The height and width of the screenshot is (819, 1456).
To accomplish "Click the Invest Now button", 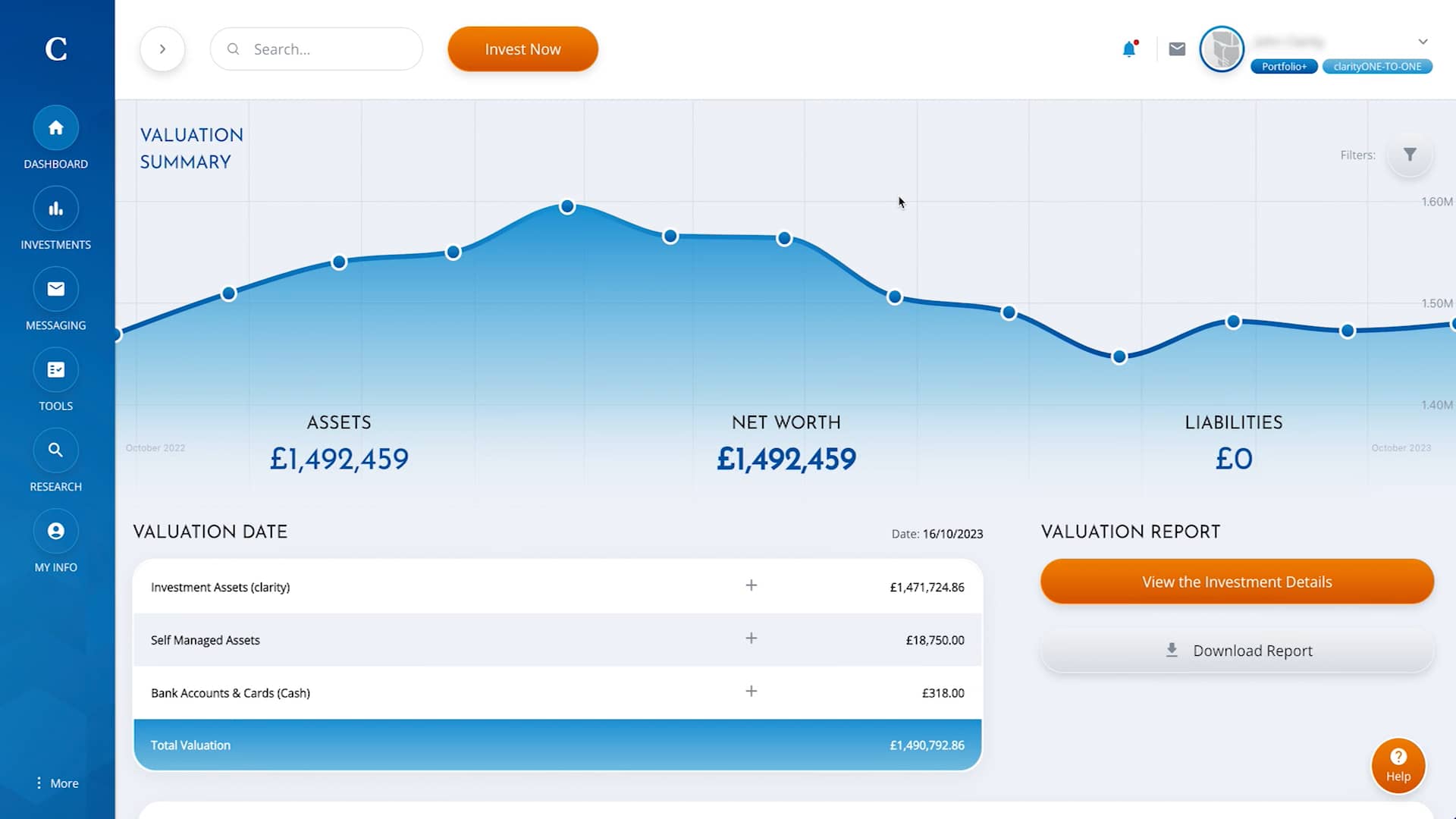I will [x=522, y=49].
